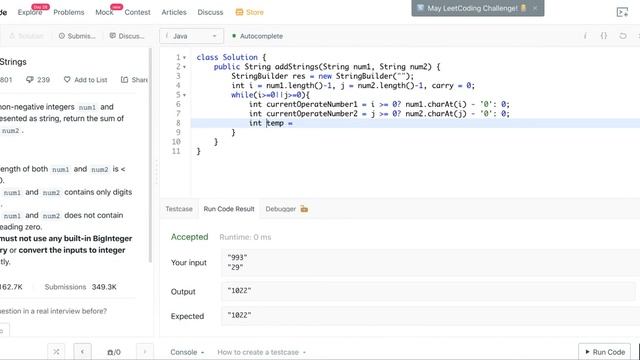The height and width of the screenshot is (360, 640).
Task: Go to previous problem arrow
Action: (82, 351)
